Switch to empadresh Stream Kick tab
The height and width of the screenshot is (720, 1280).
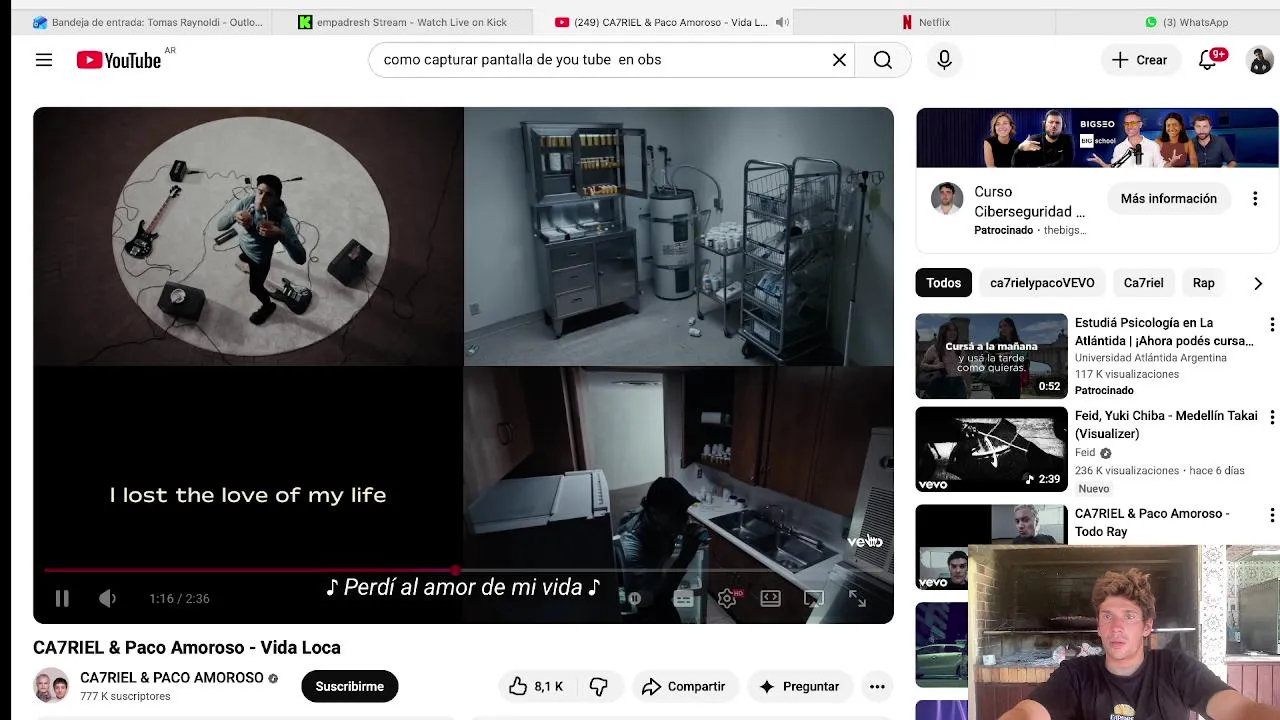click(x=402, y=22)
